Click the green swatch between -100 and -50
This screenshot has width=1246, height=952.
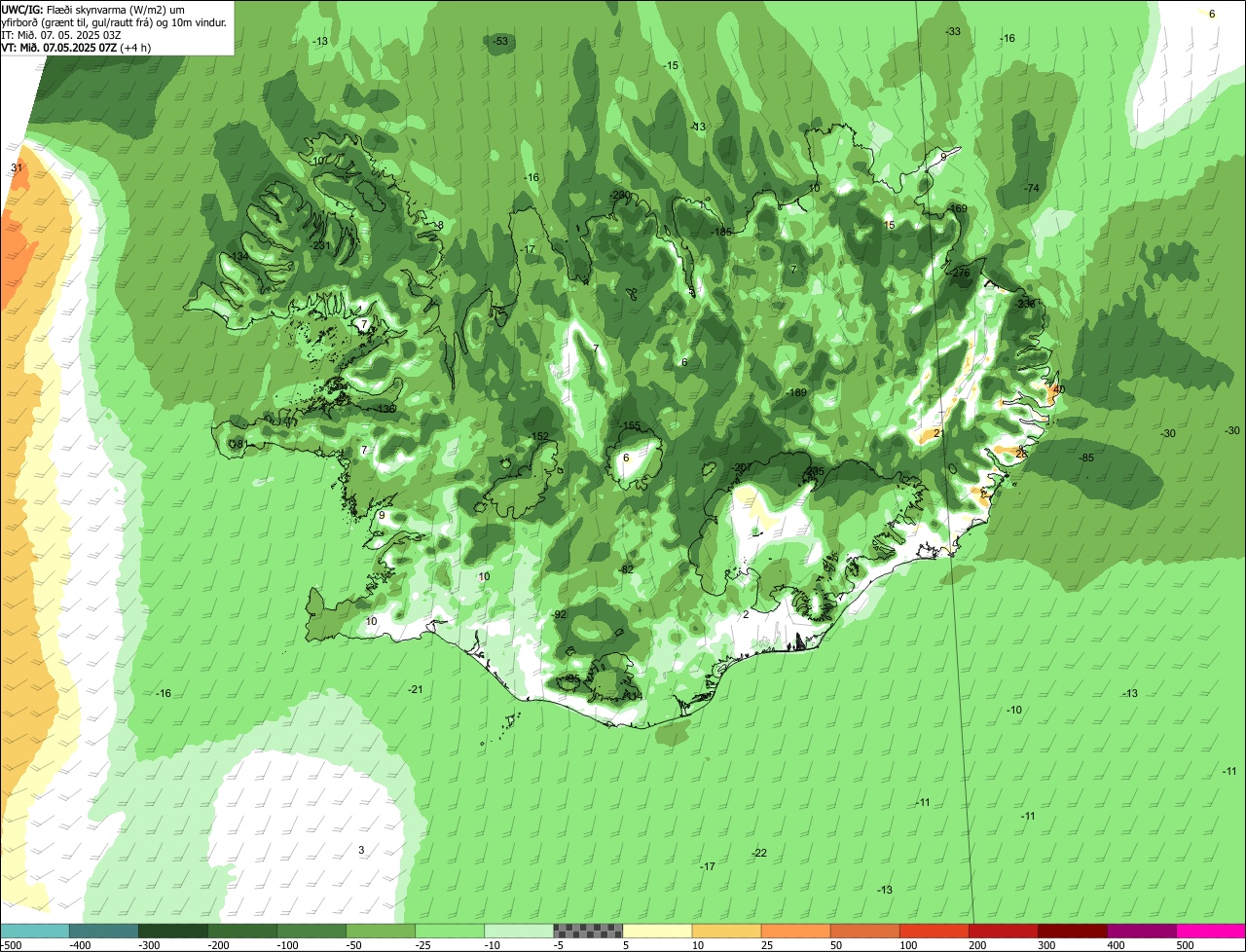(311, 932)
